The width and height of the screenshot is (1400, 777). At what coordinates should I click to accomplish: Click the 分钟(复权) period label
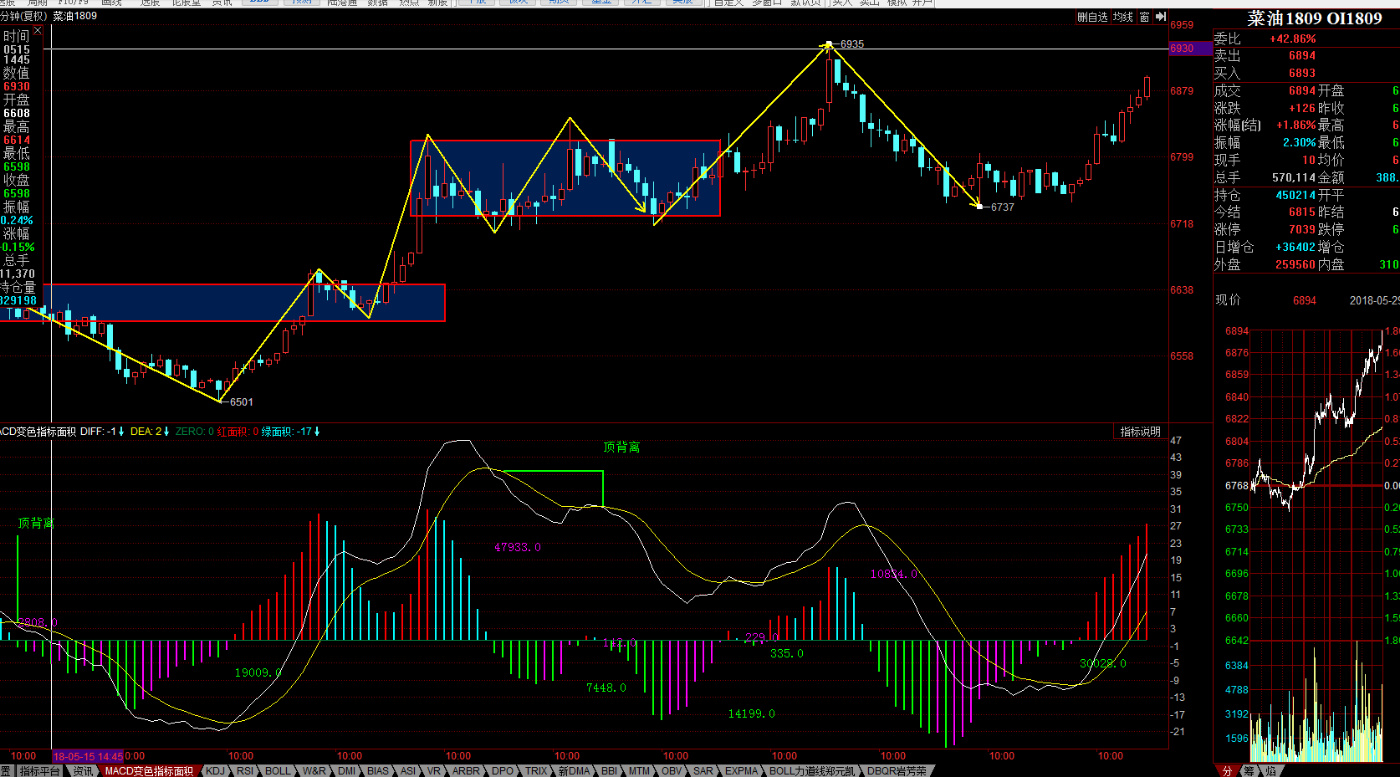point(23,17)
